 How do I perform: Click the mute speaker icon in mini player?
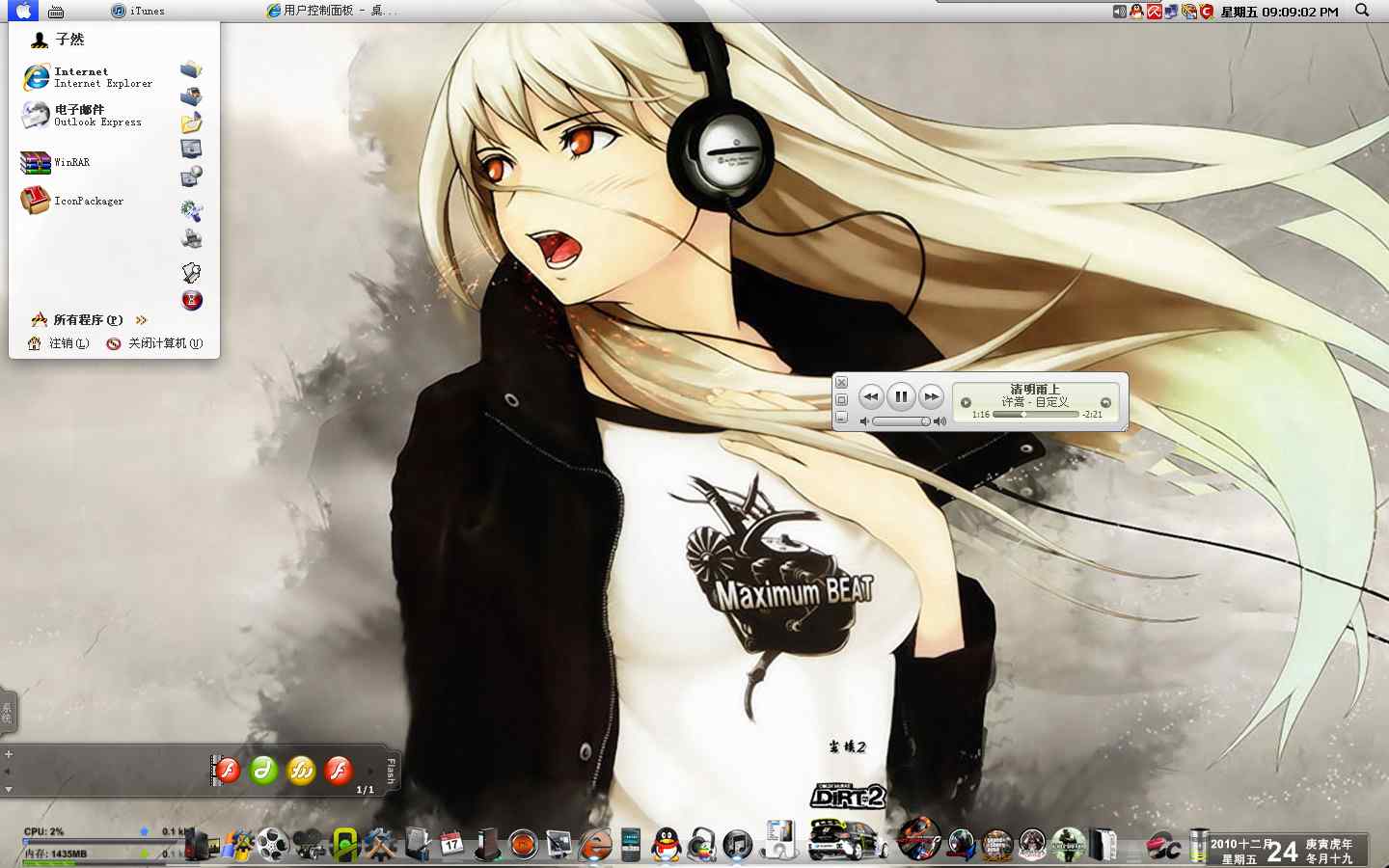click(864, 421)
